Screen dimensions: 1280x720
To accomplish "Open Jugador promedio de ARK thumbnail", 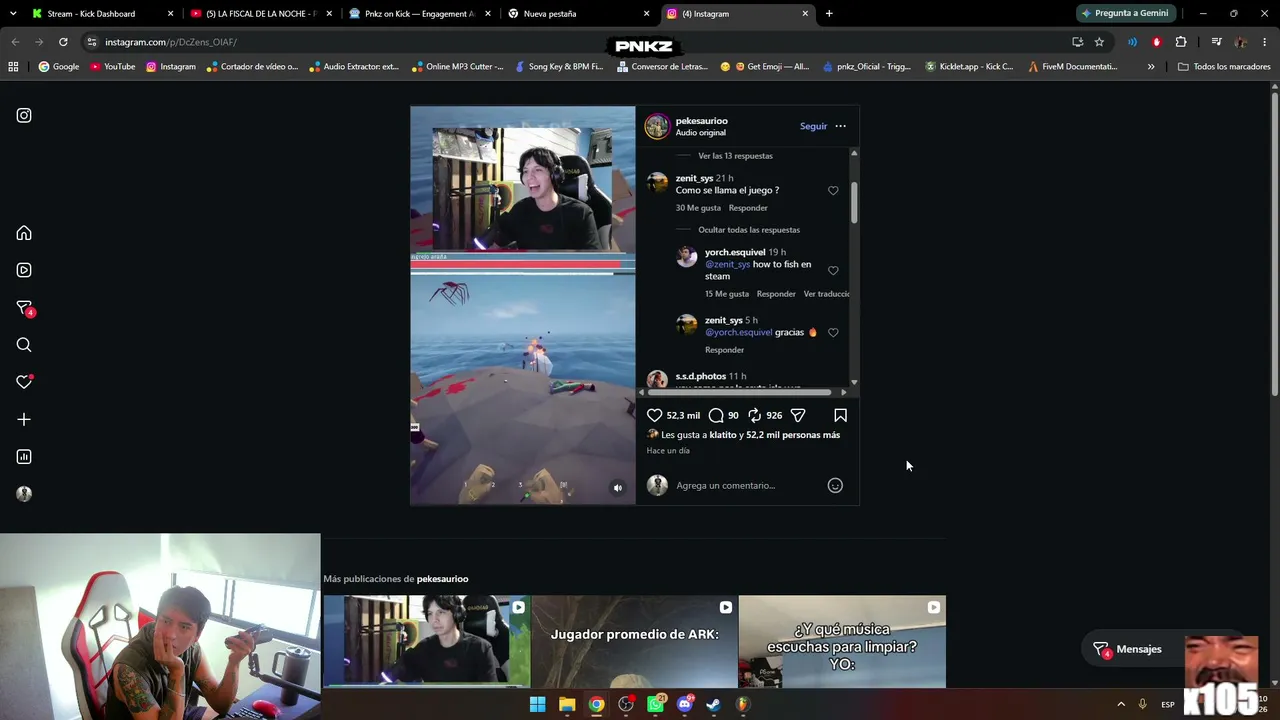I will coord(634,641).
